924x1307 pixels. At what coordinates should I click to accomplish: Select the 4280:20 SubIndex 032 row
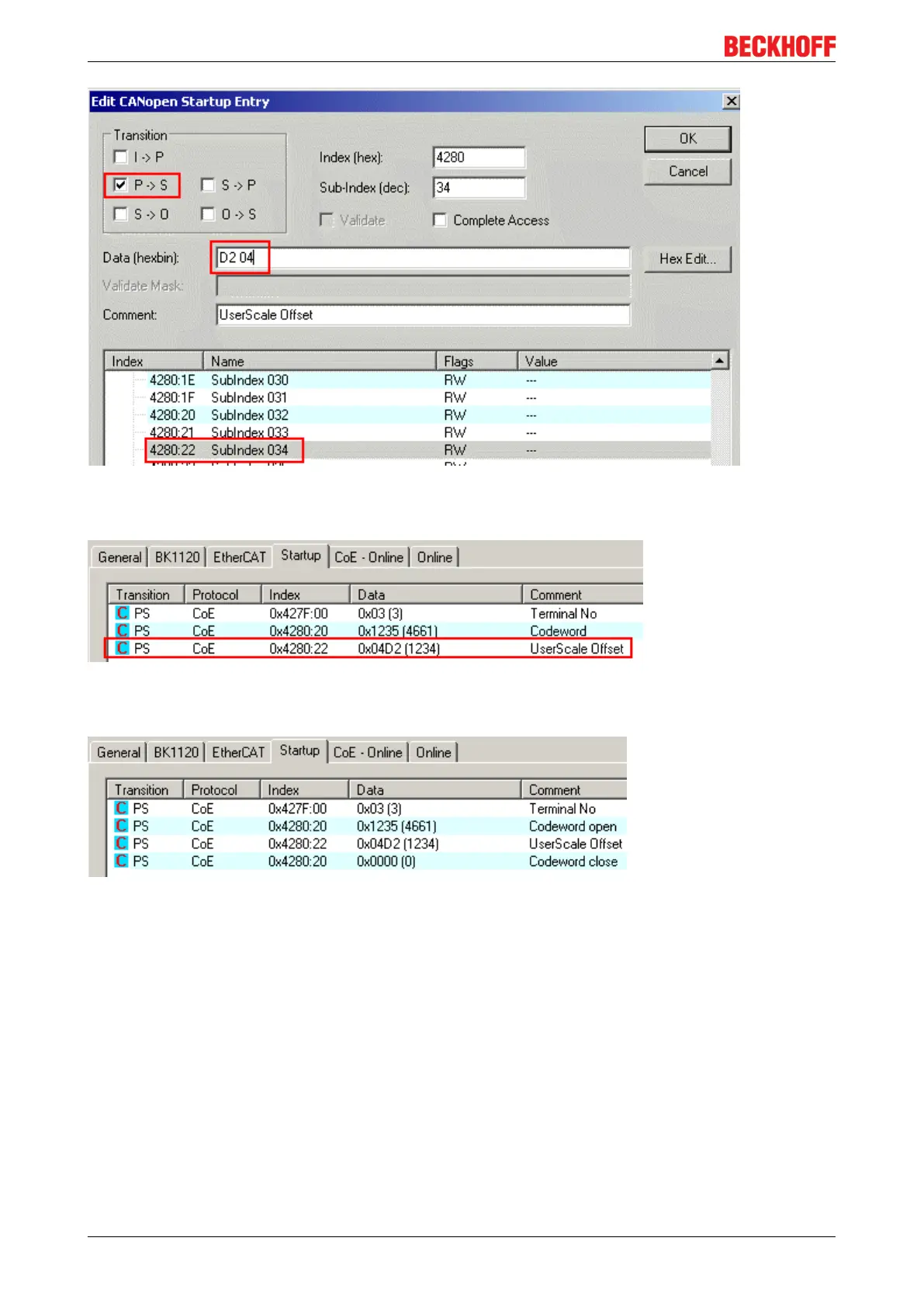(x=407, y=415)
